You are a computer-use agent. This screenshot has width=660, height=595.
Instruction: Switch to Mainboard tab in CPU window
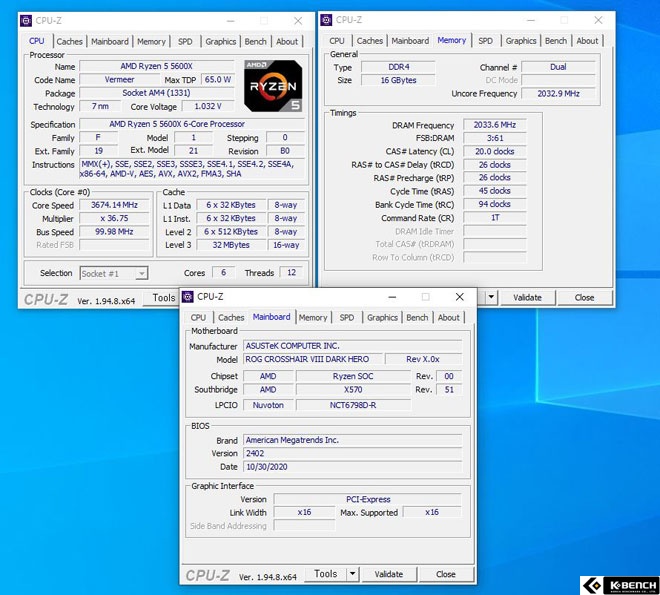(110, 42)
